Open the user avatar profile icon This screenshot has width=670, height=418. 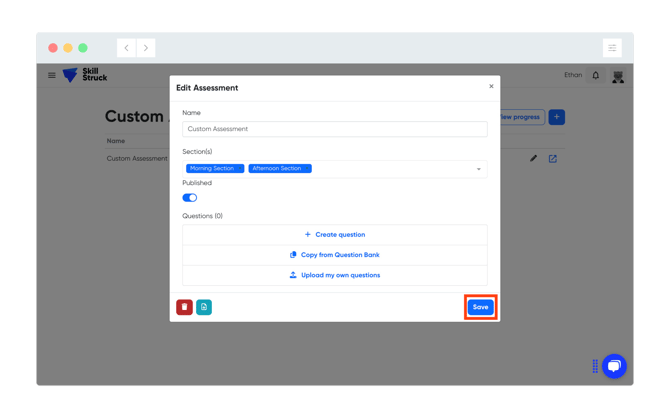[618, 76]
